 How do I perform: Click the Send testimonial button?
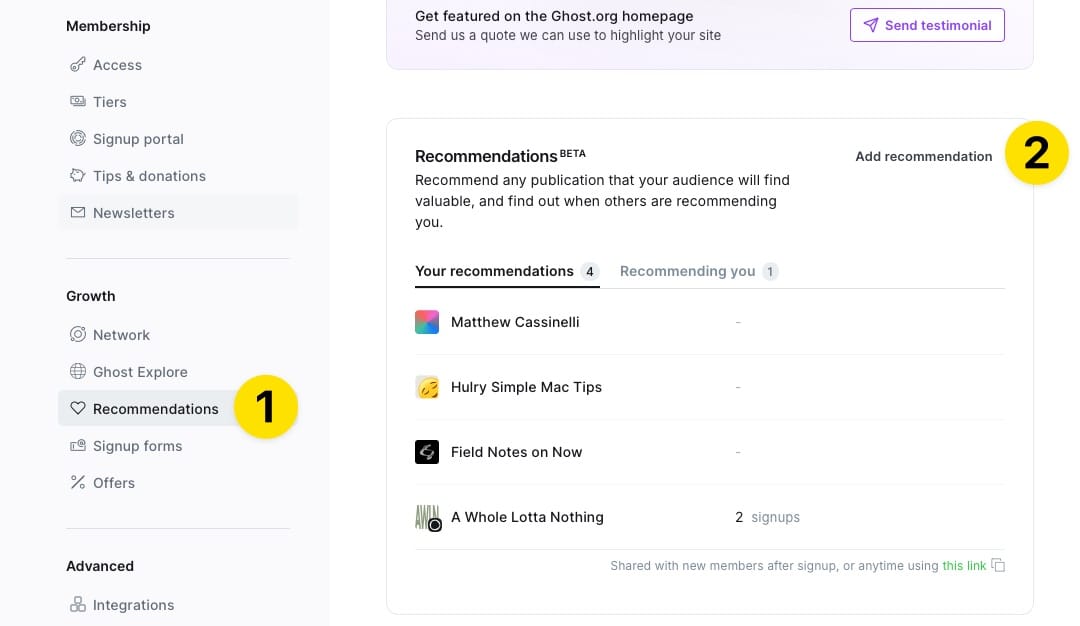point(926,25)
